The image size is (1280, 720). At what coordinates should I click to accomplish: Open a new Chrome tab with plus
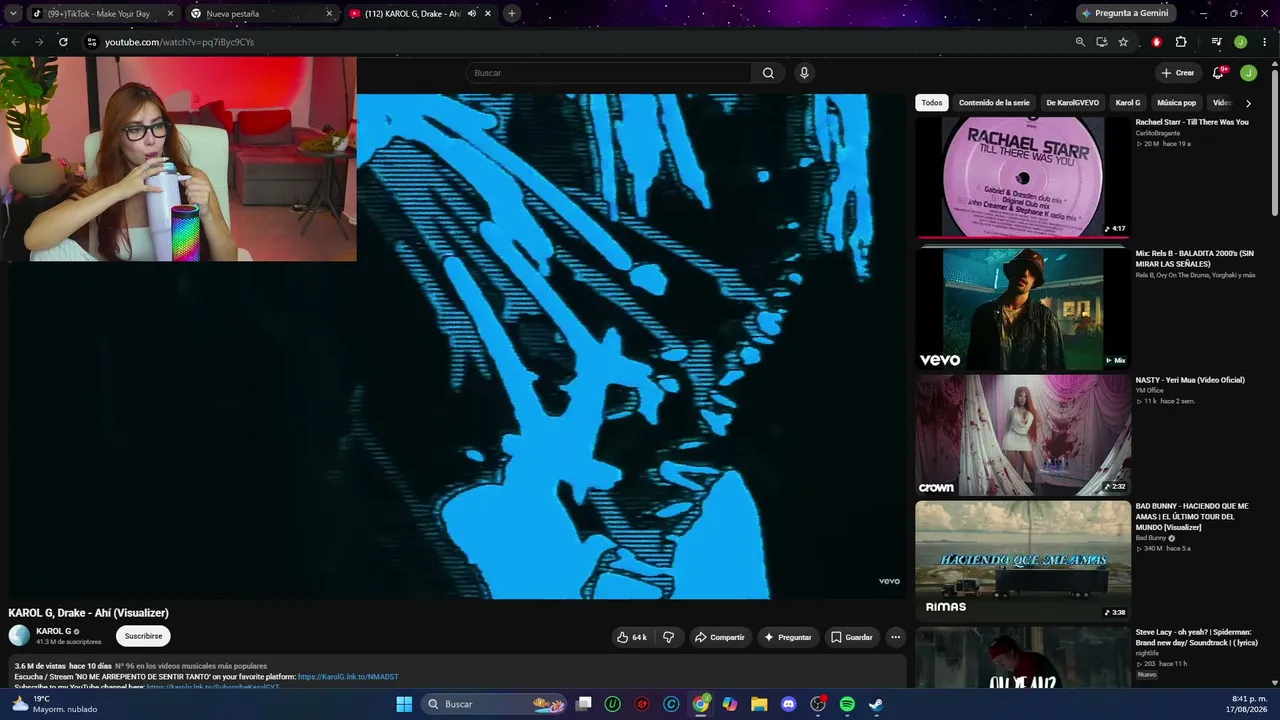point(512,14)
